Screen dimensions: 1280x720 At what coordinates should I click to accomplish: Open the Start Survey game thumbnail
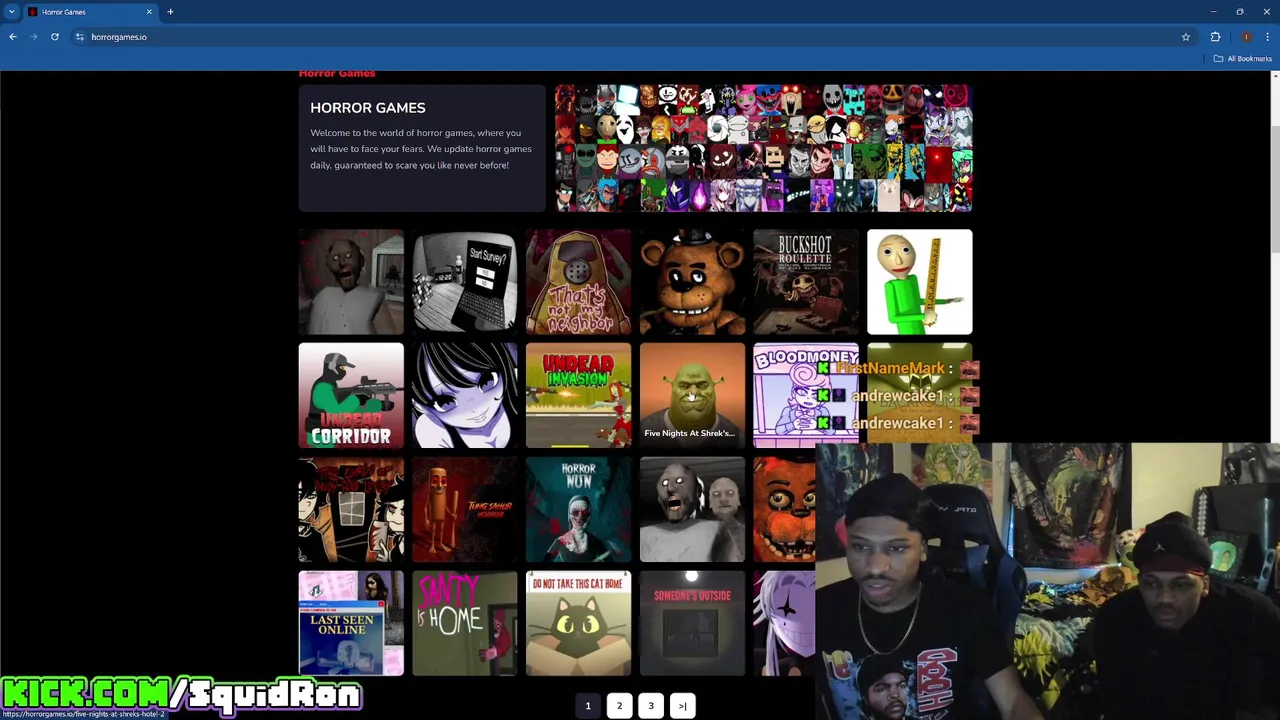click(x=465, y=282)
